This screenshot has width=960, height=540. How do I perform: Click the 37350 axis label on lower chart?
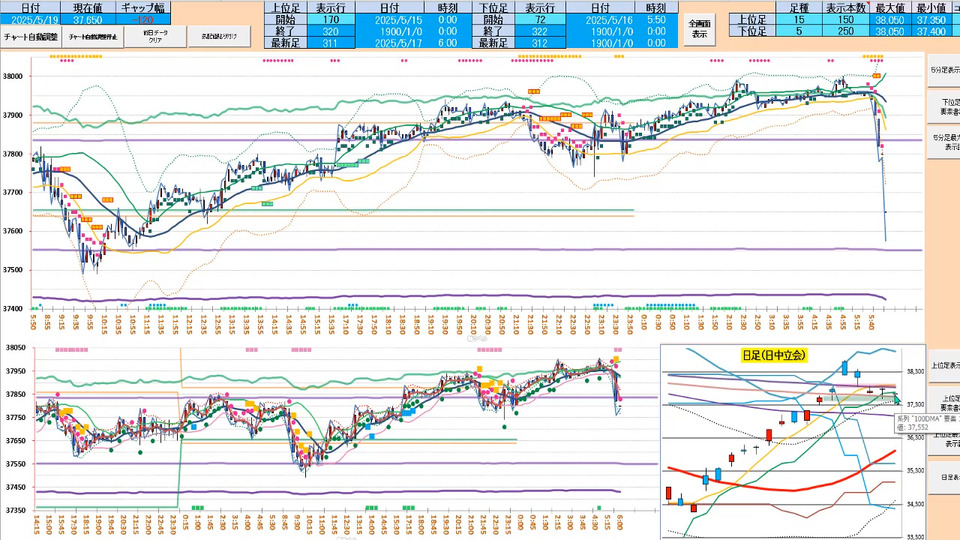13,511
